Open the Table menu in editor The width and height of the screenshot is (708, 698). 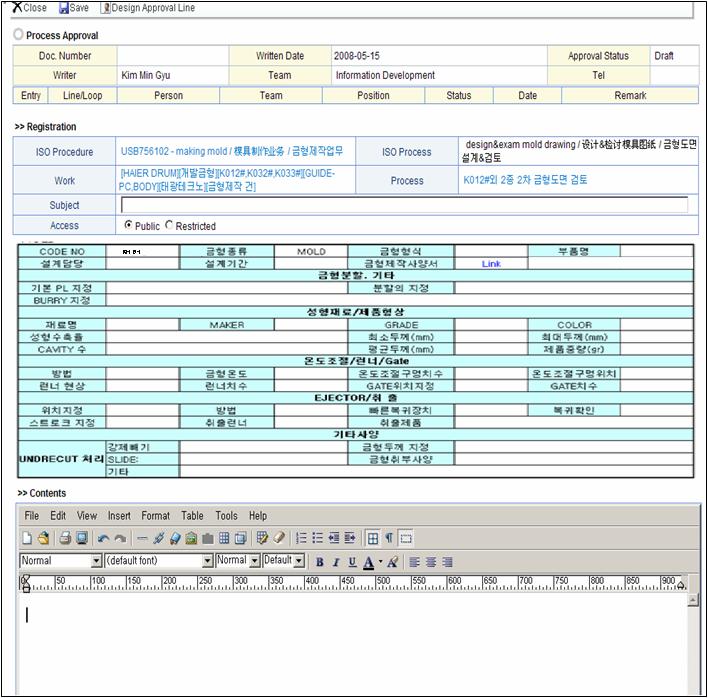pyautogui.click(x=192, y=516)
